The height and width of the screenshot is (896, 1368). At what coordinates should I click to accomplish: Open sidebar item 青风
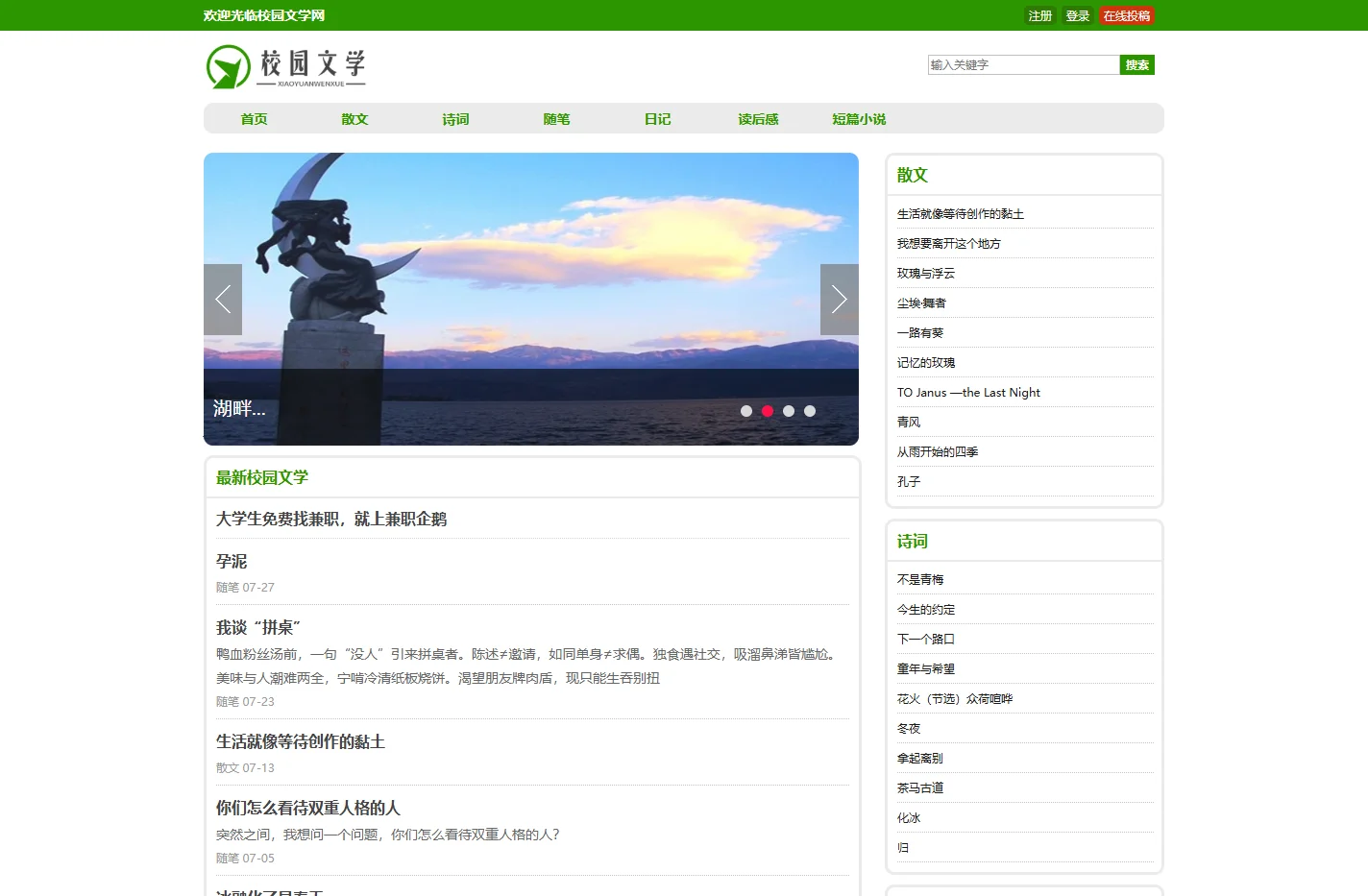[x=909, y=423]
